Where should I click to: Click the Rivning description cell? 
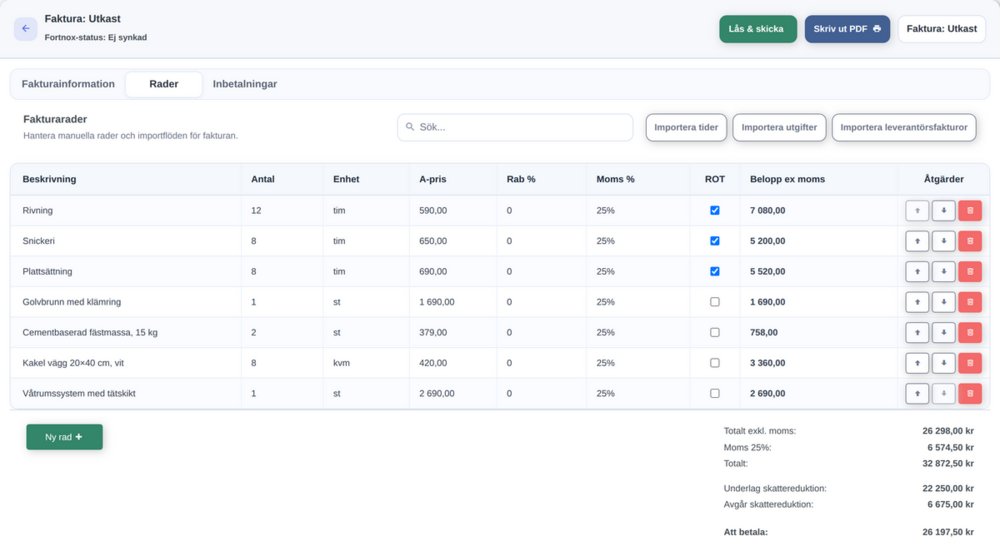point(126,210)
